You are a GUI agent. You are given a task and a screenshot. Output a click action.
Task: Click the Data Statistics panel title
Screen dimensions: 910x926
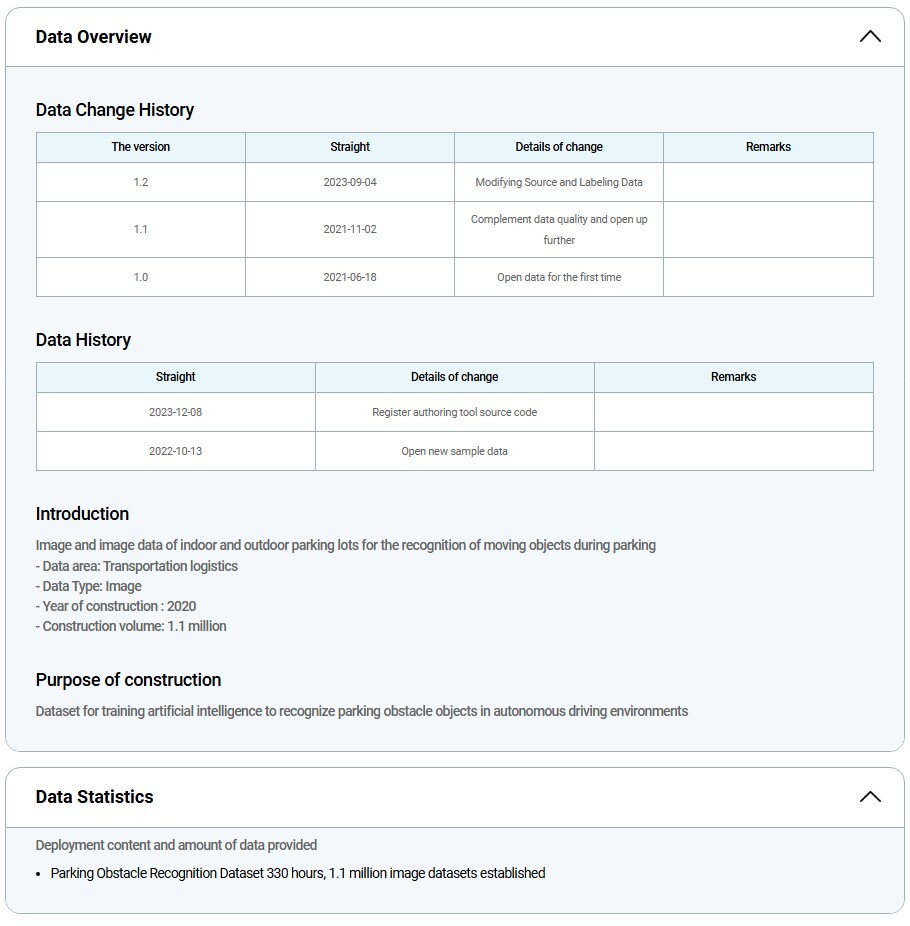tap(95, 797)
